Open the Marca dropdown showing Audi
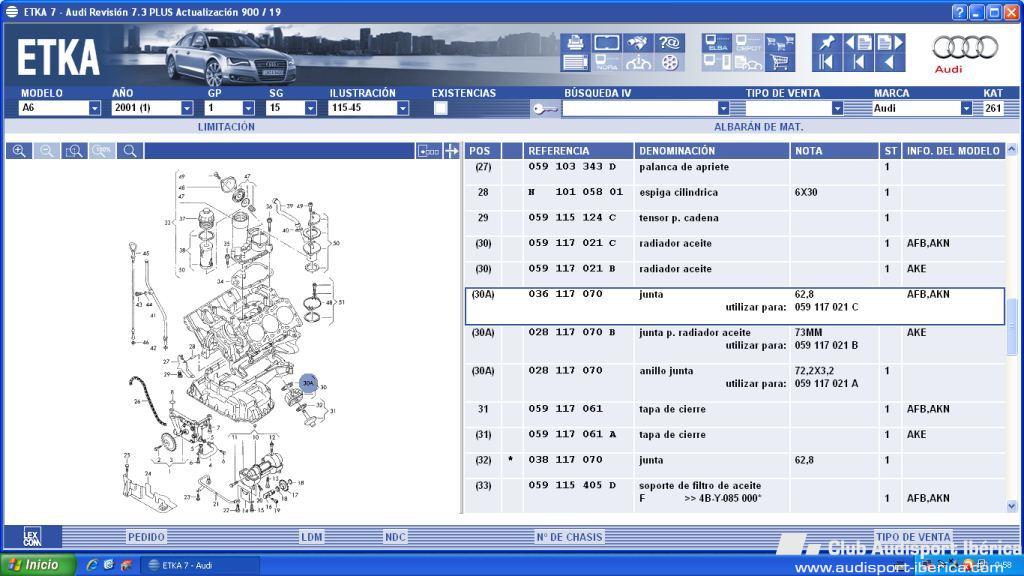The image size is (1024, 576). coord(966,108)
